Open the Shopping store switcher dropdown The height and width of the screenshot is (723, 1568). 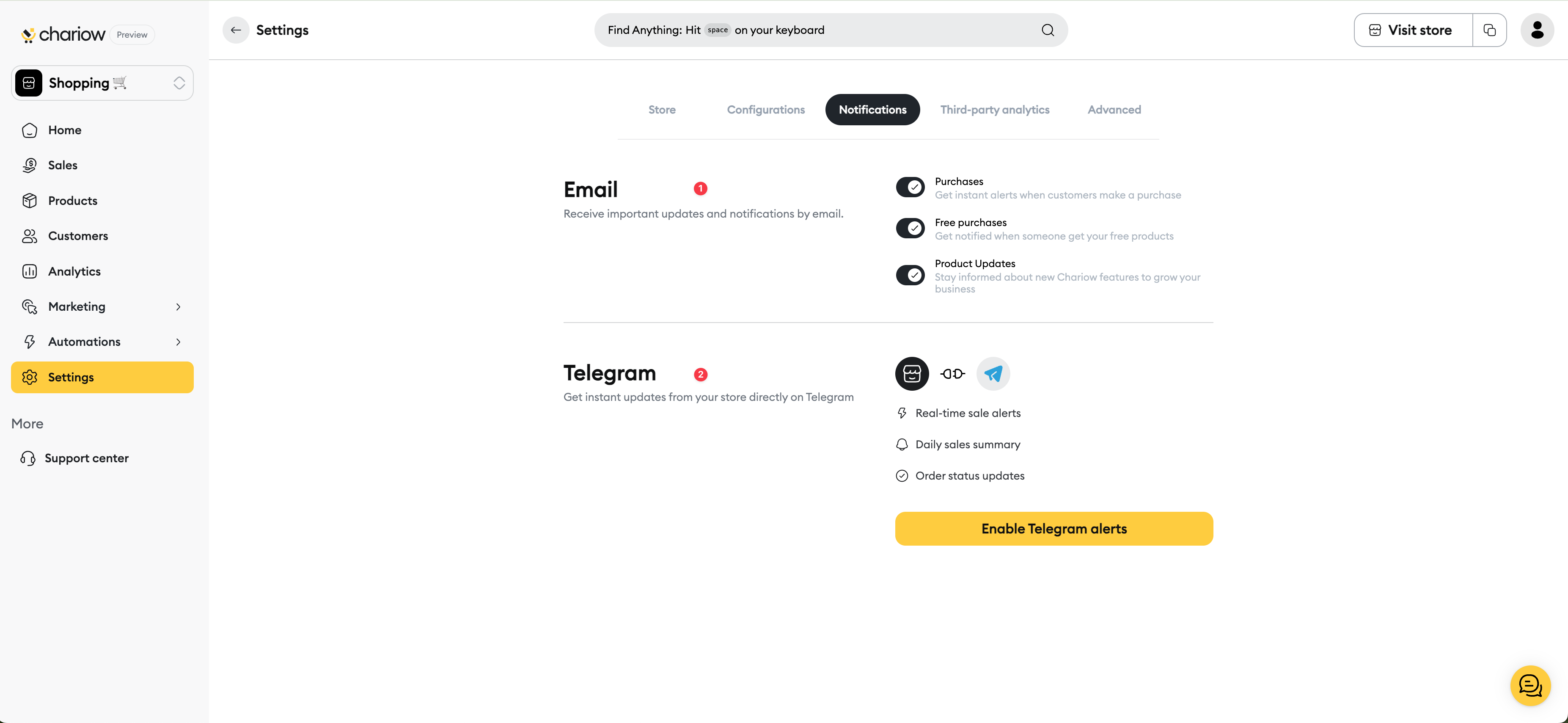pos(102,83)
